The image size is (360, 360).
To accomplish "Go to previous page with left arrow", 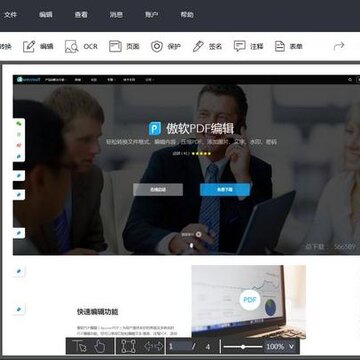I will tap(148, 347).
